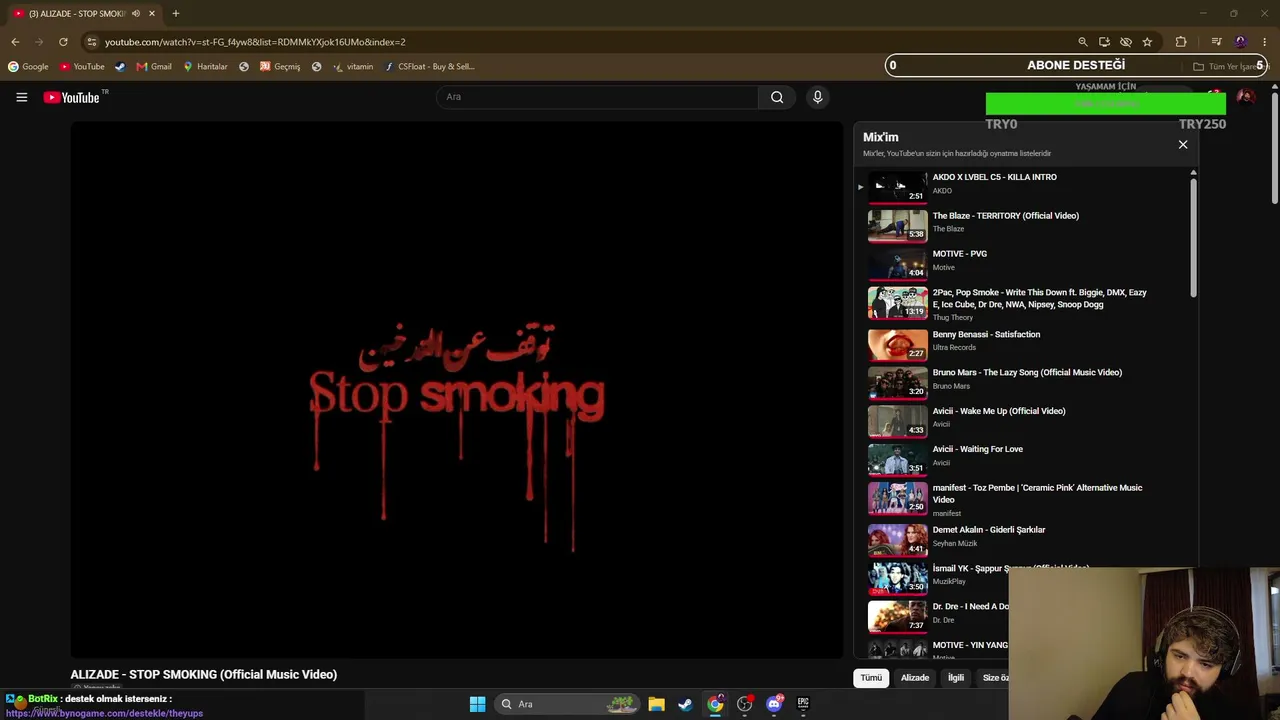
Task: Open Steam from the taskbar
Action: (685, 704)
